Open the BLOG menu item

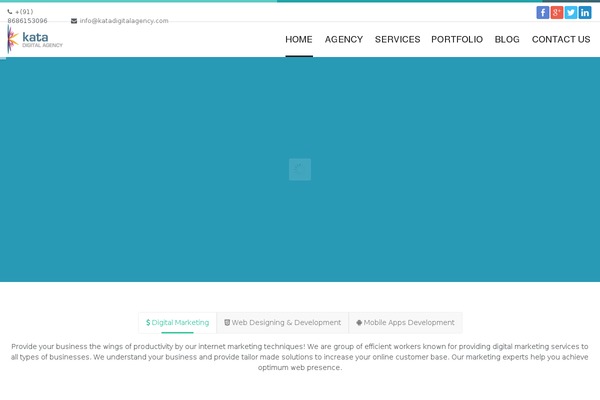507,39
